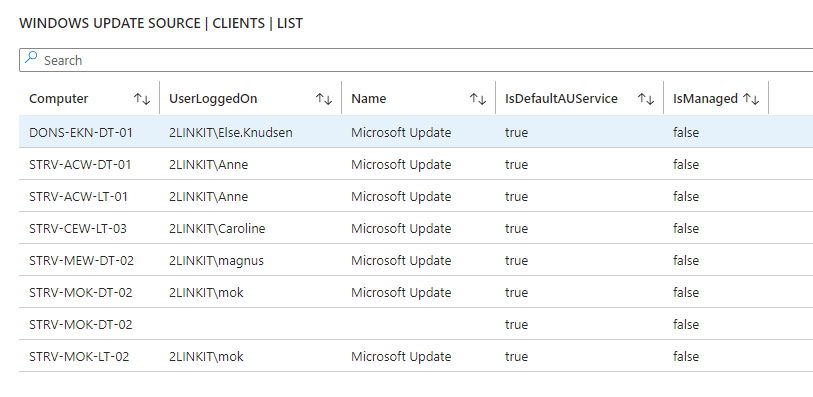
Task: Click the Name column header
Action: [369, 98]
